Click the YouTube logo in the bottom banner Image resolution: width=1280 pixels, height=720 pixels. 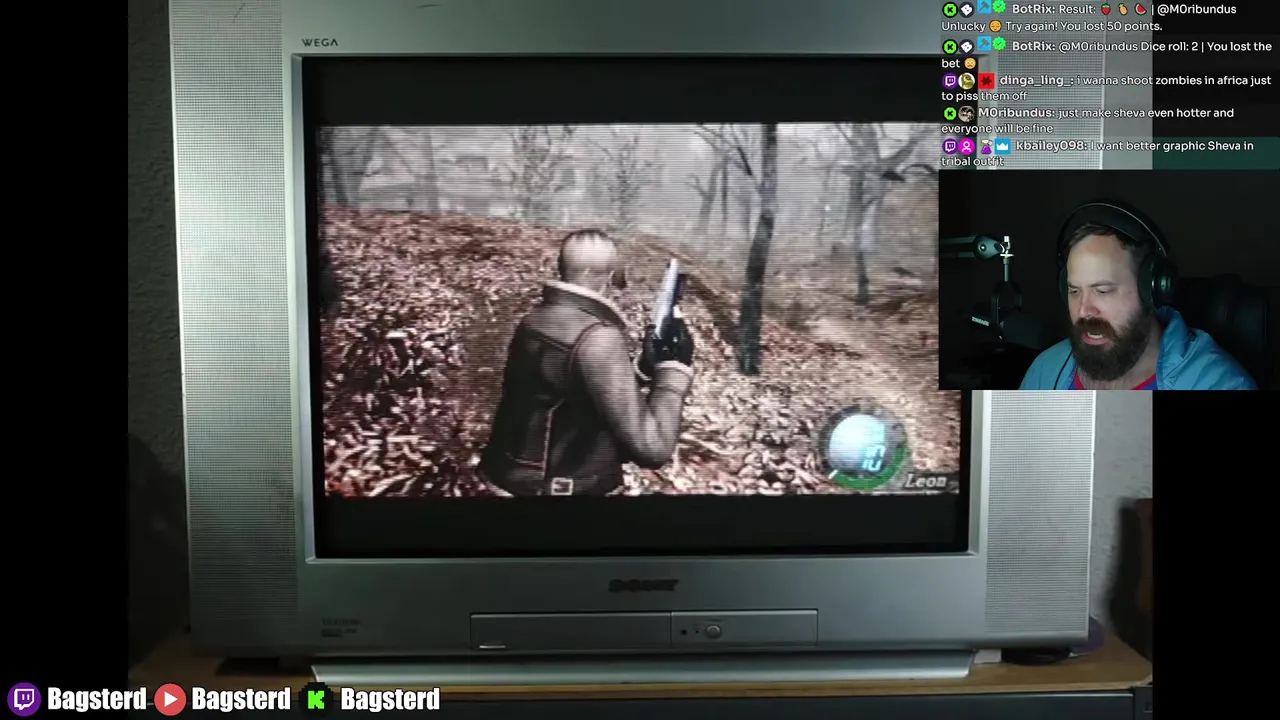[x=170, y=698]
